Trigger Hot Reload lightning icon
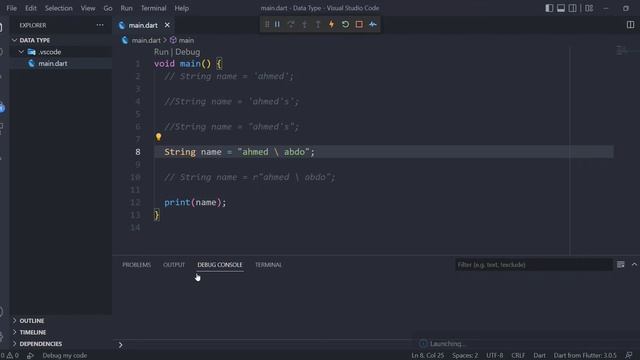Viewport: 640px width, 360px height. pyautogui.click(x=331, y=24)
